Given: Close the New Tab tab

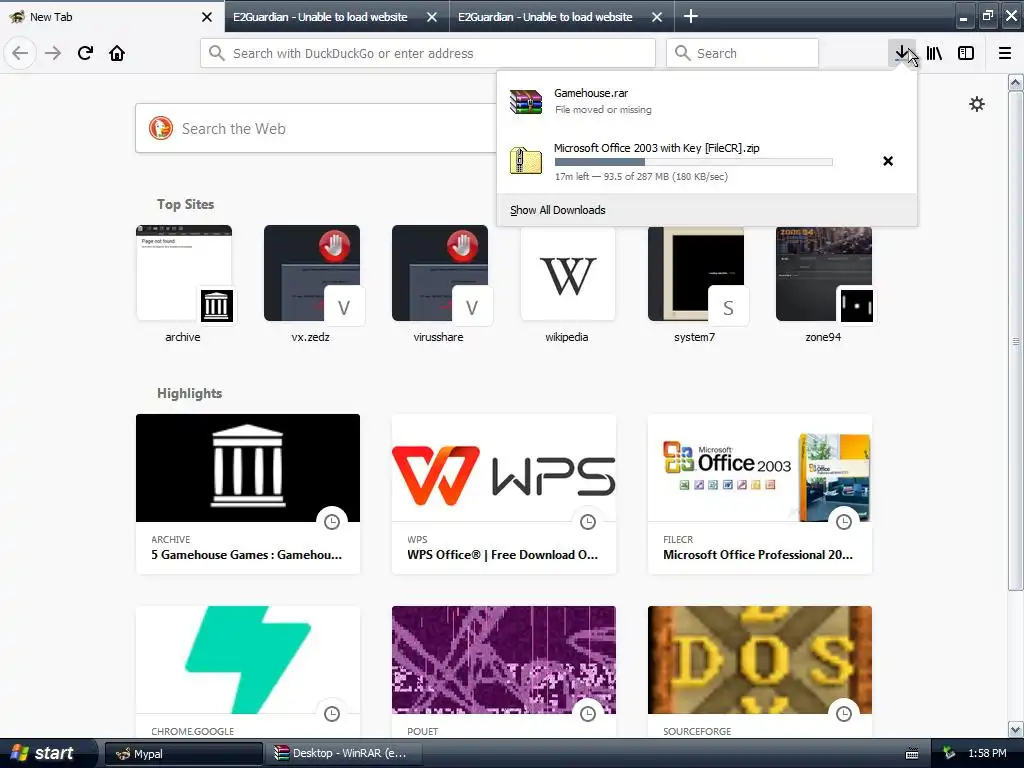Looking at the screenshot, I should (206, 17).
